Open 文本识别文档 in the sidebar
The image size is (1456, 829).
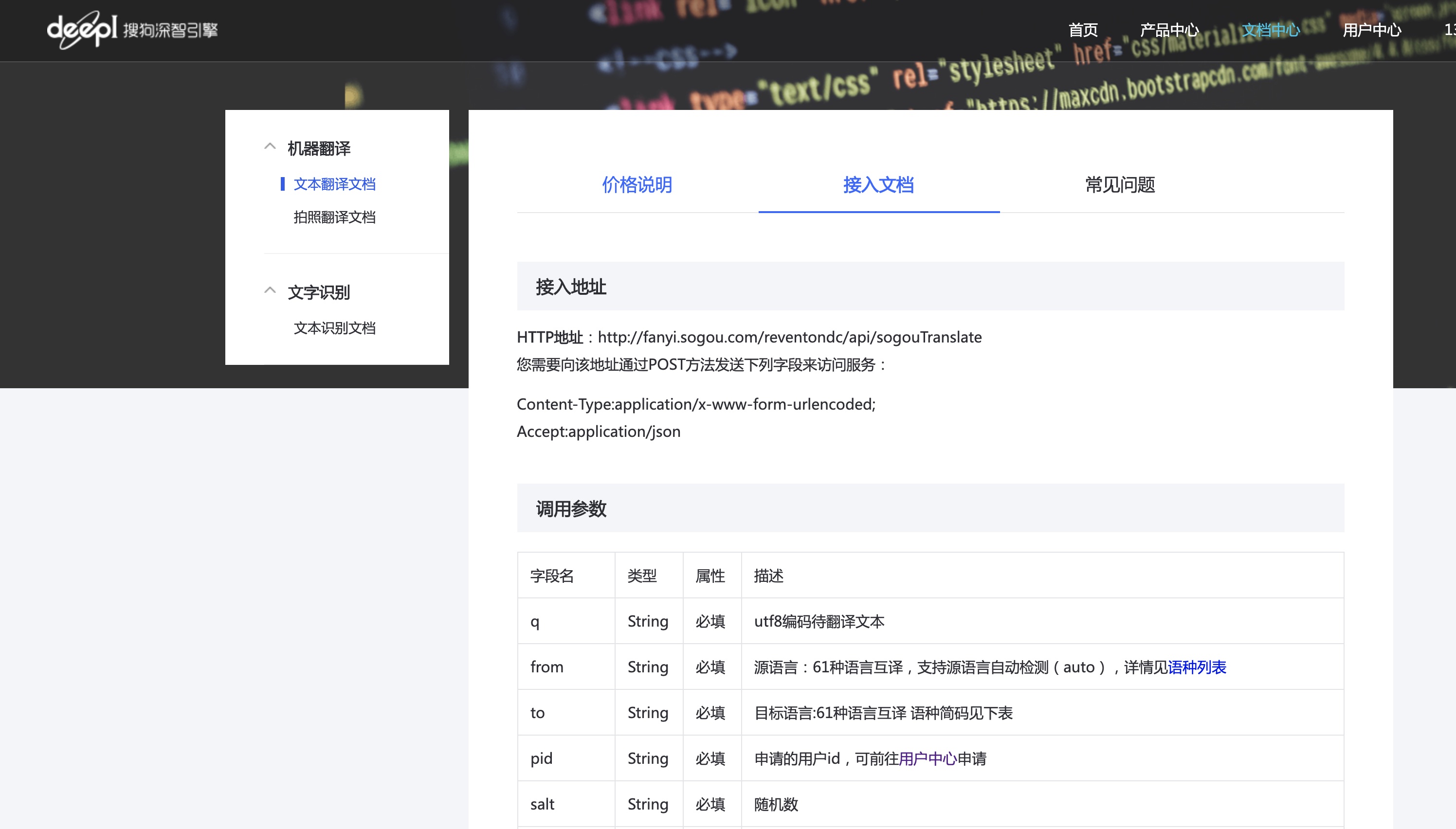[x=335, y=328]
